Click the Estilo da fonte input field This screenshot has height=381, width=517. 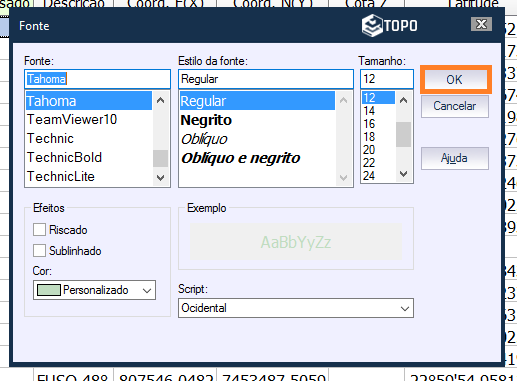tap(266, 79)
